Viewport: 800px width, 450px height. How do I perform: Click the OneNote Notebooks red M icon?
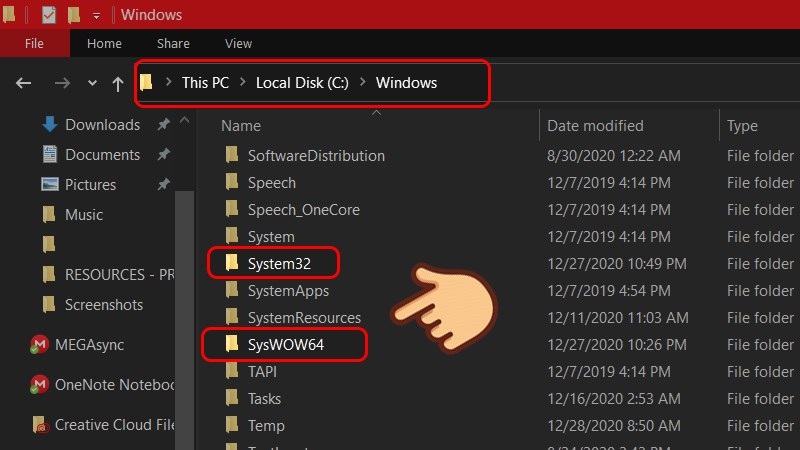tap(39, 384)
